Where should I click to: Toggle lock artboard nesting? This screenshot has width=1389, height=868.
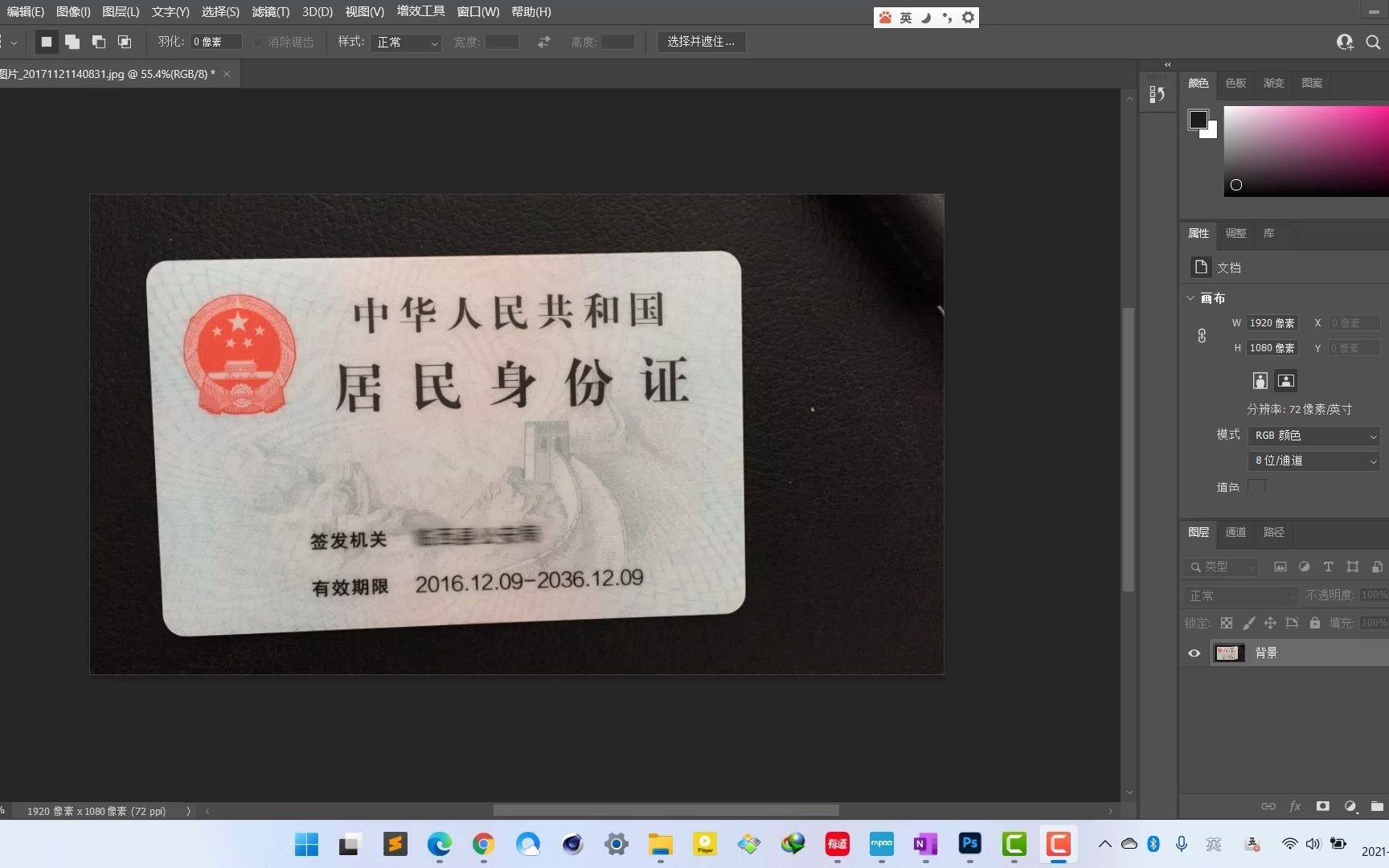point(1292,623)
